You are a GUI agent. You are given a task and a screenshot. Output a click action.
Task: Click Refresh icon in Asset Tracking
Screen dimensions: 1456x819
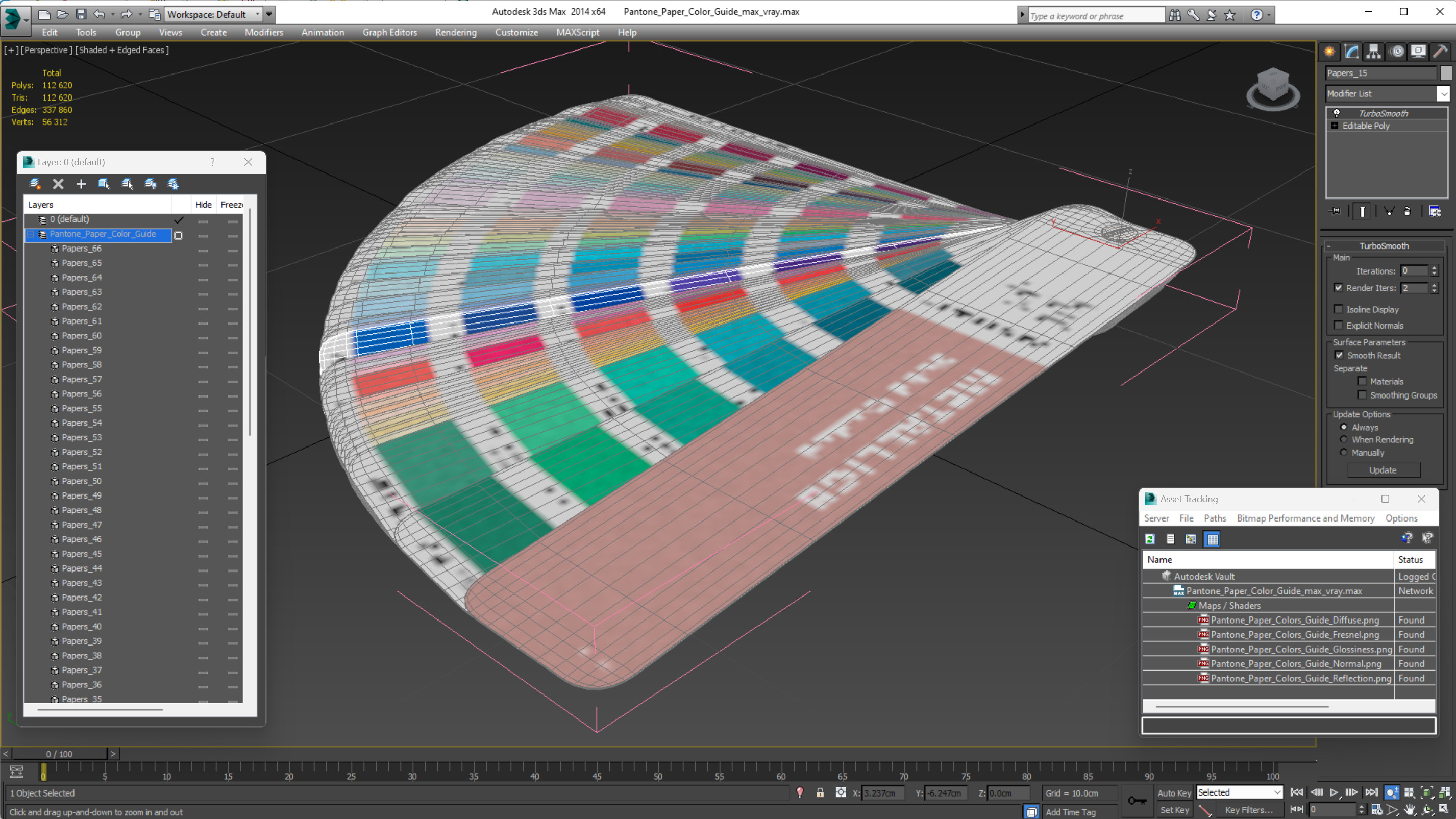click(1150, 539)
